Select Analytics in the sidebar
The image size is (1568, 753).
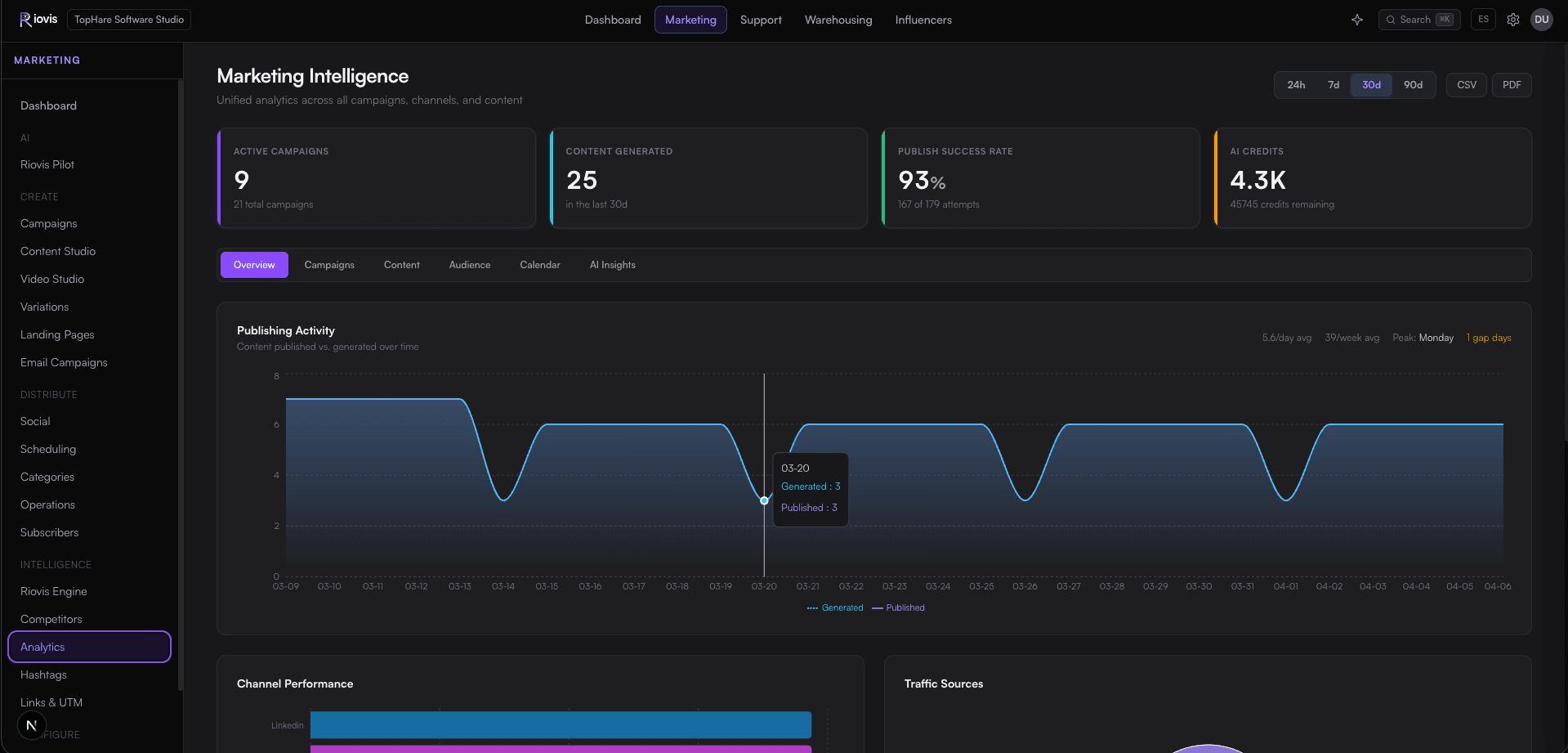point(90,647)
